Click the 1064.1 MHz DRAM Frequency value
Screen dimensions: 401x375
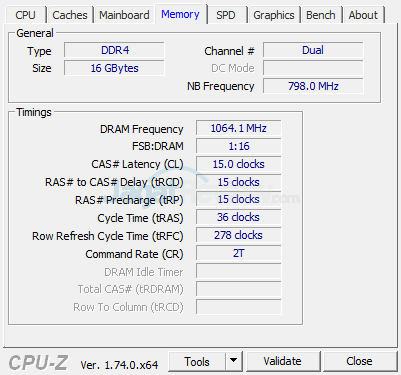[x=239, y=128]
